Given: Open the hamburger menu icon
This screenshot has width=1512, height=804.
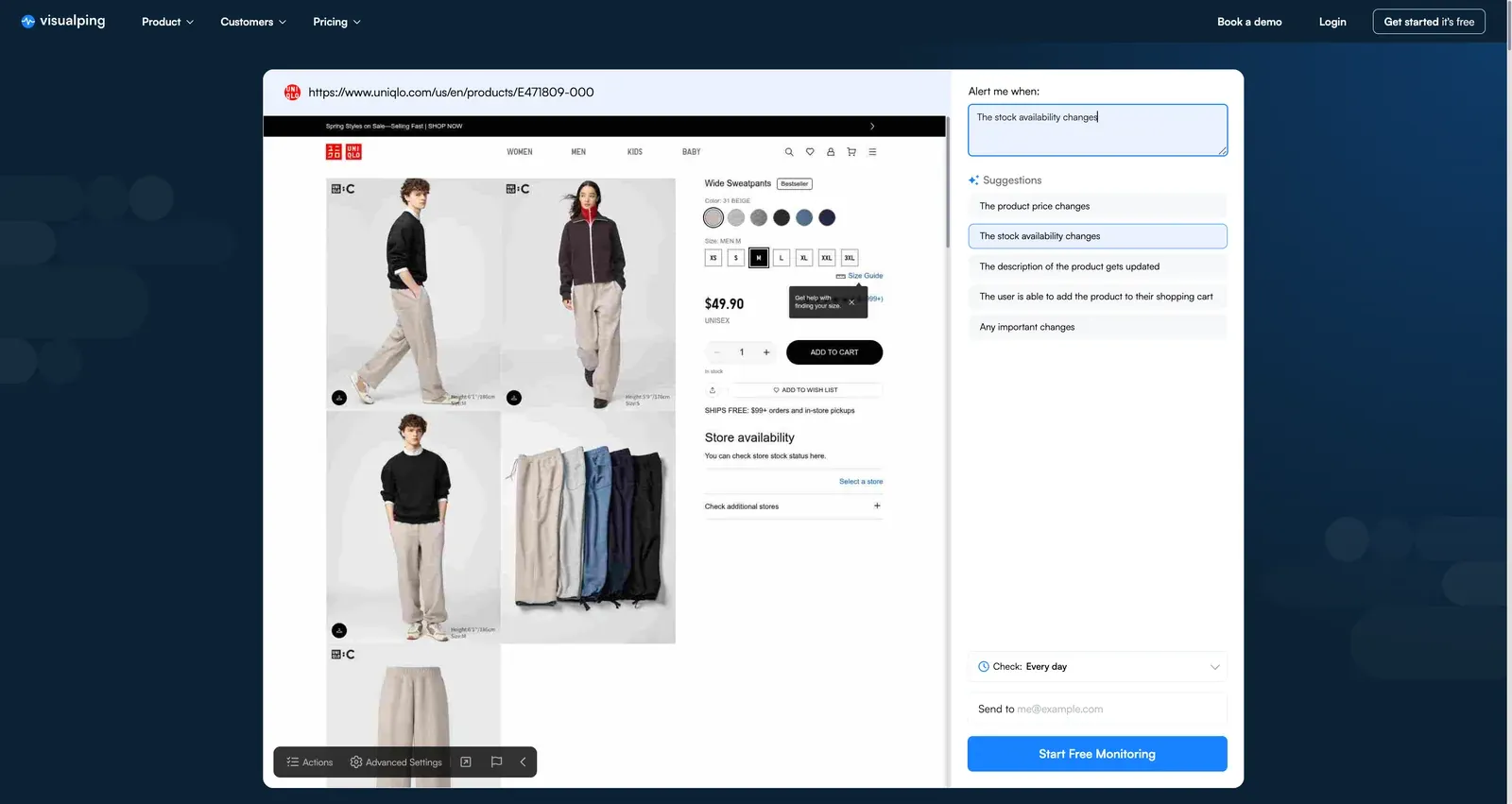Looking at the screenshot, I should click(x=872, y=152).
